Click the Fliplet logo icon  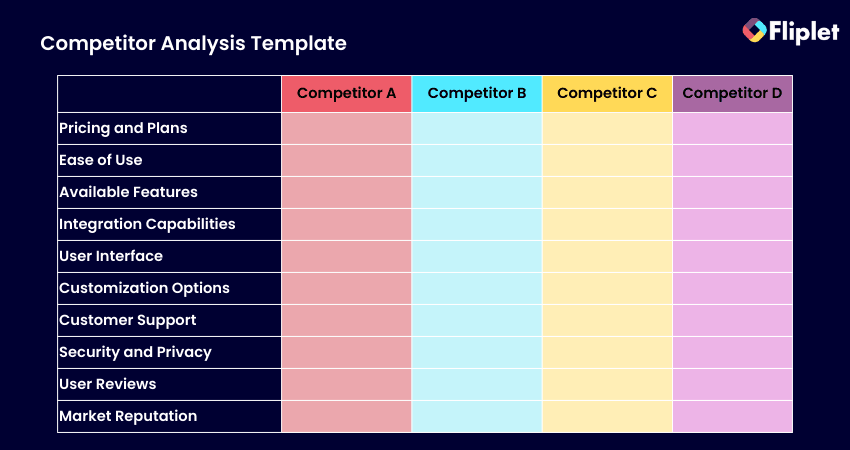[x=754, y=30]
